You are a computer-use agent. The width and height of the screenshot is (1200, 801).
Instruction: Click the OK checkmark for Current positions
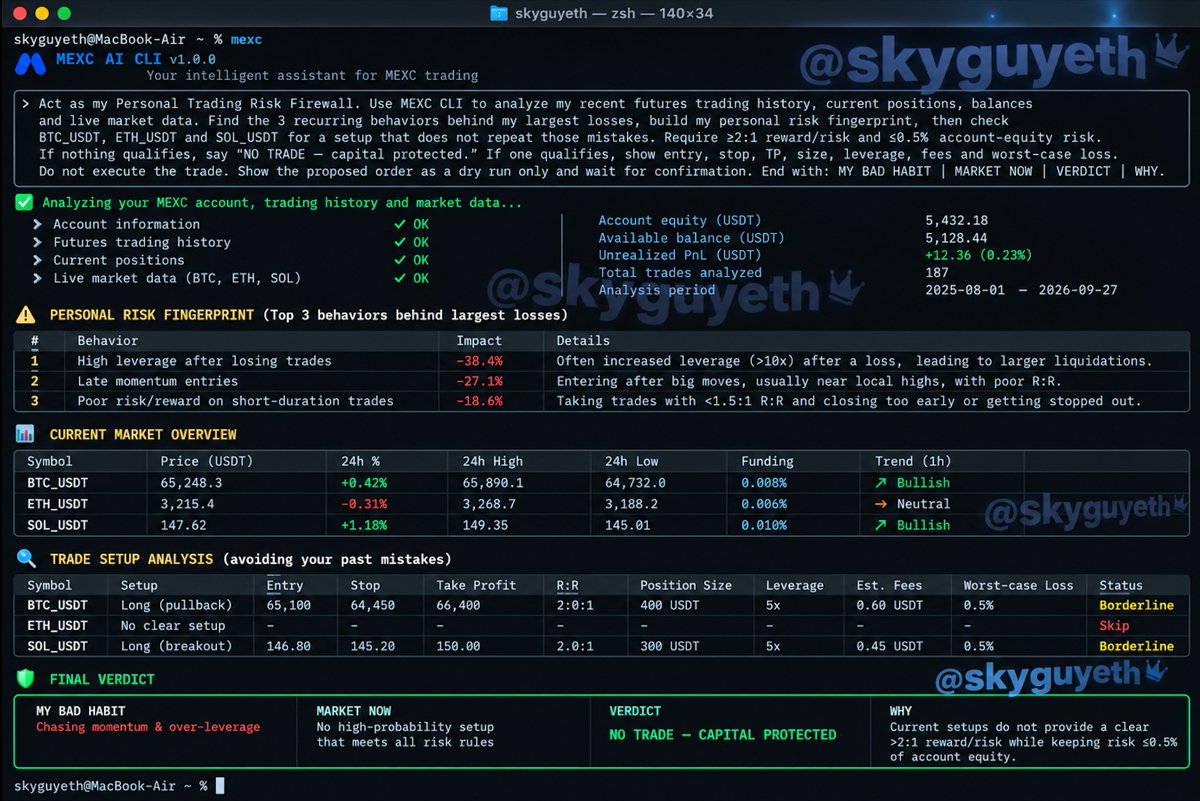click(x=400, y=260)
